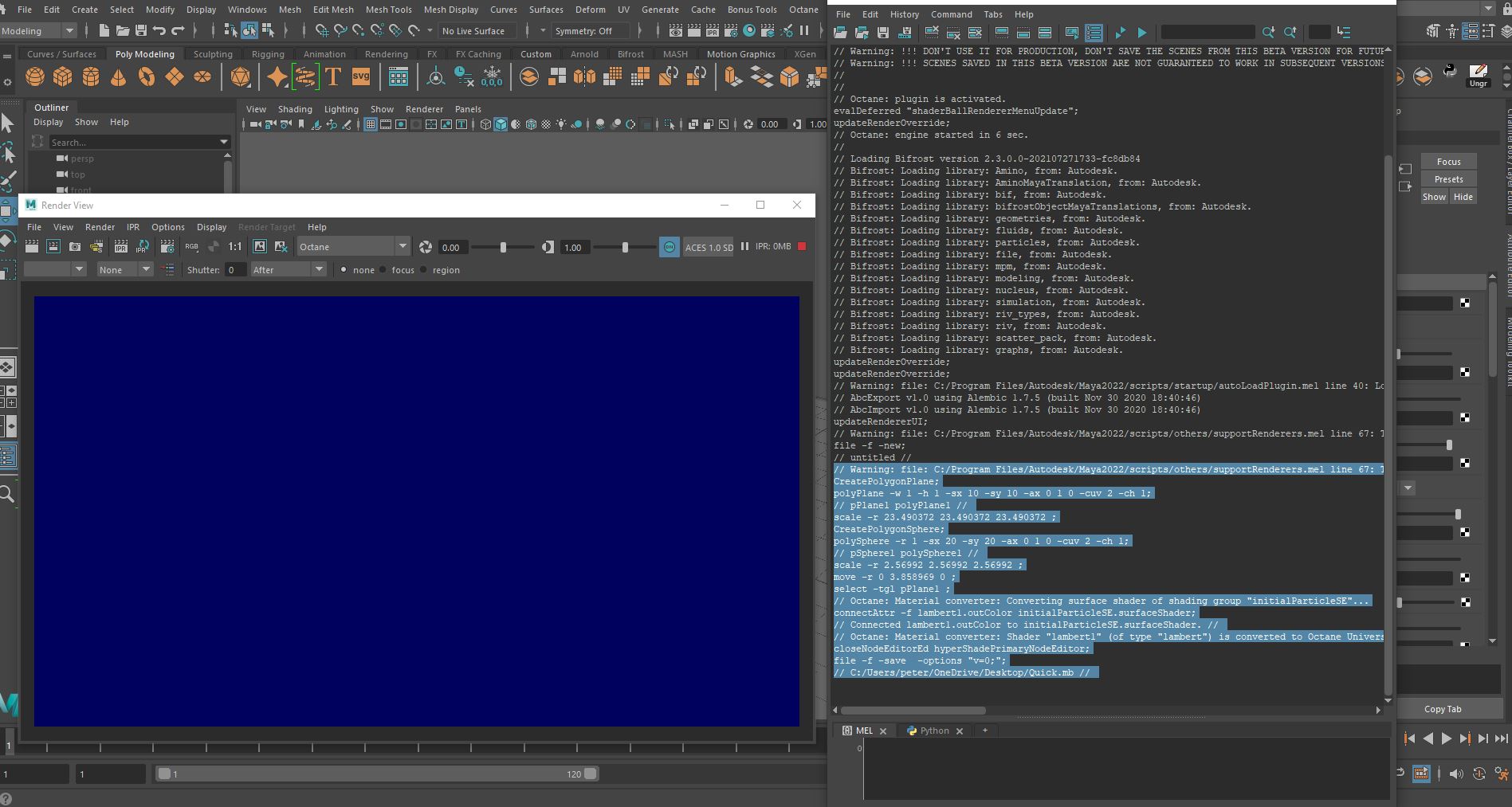
Task: Open the No Live Surface field
Action: point(478,31)
